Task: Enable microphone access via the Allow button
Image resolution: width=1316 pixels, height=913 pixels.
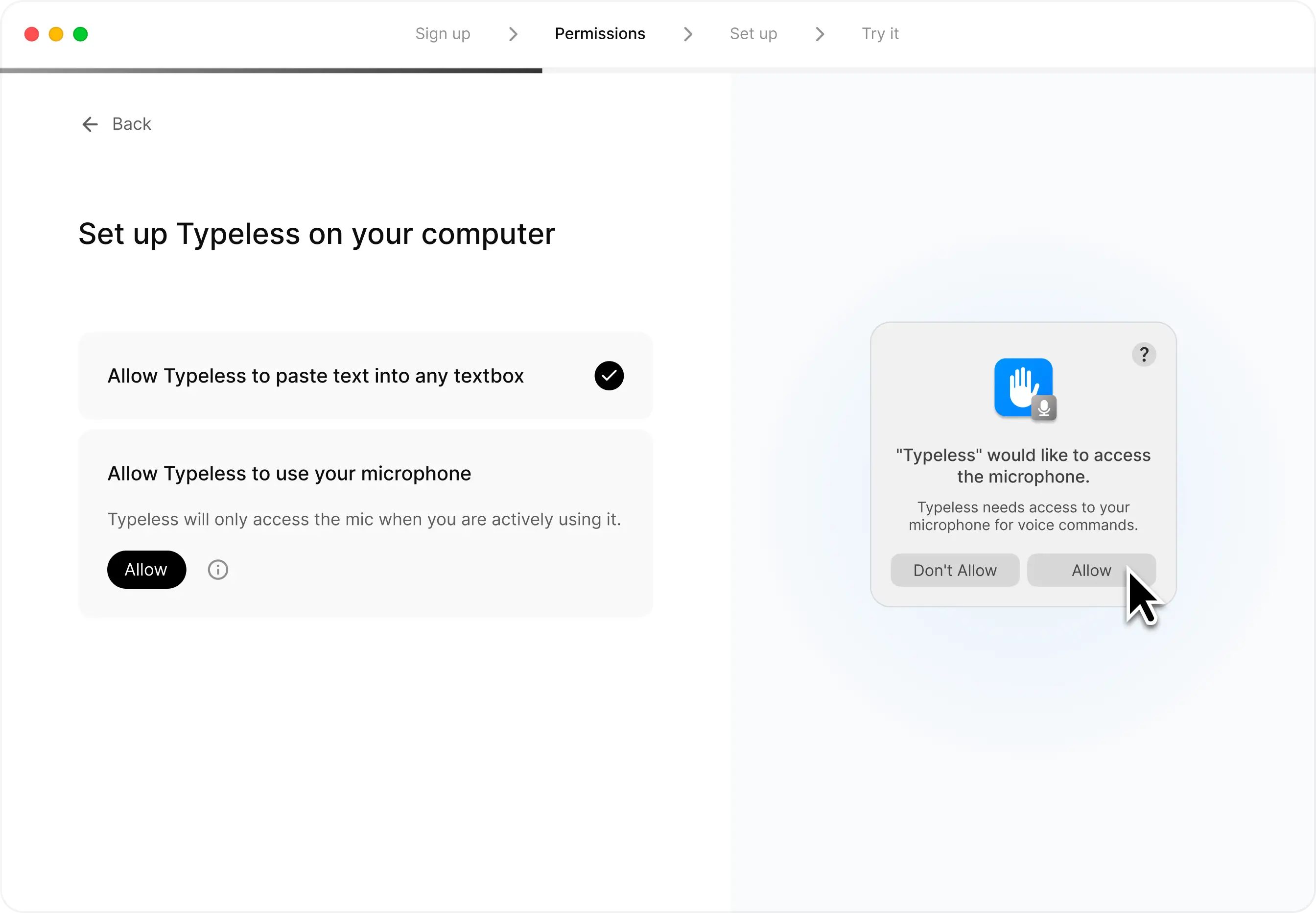Action: (x=146, y=569)
